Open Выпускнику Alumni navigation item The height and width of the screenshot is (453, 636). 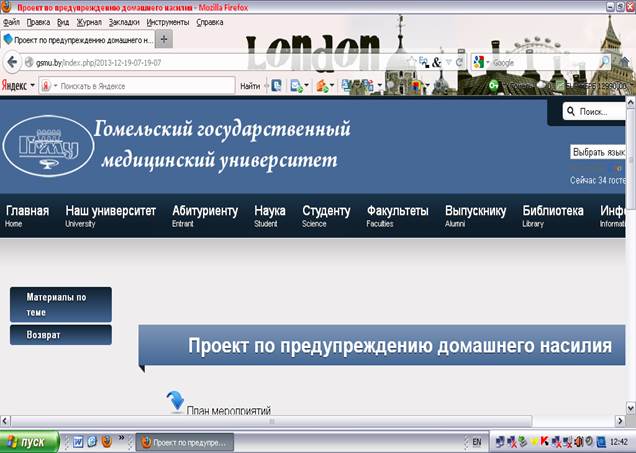[x=475, y=216]
